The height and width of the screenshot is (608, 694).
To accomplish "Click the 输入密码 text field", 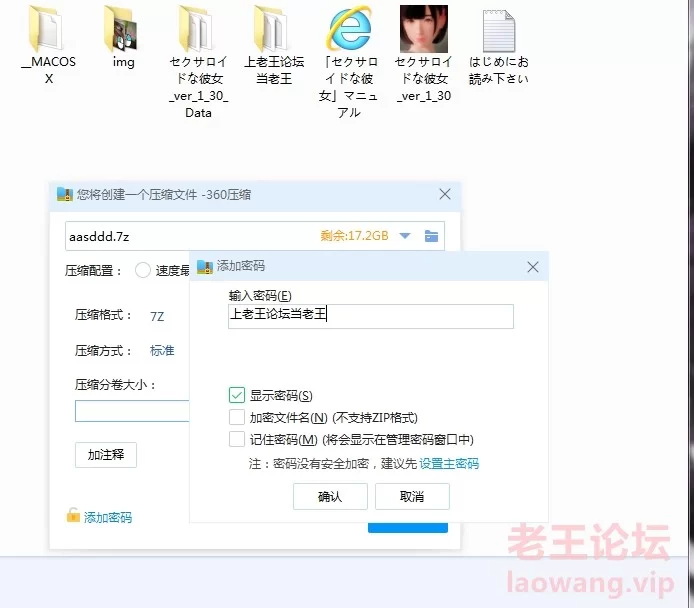I will pyautogui.click(x=370, y=316).
